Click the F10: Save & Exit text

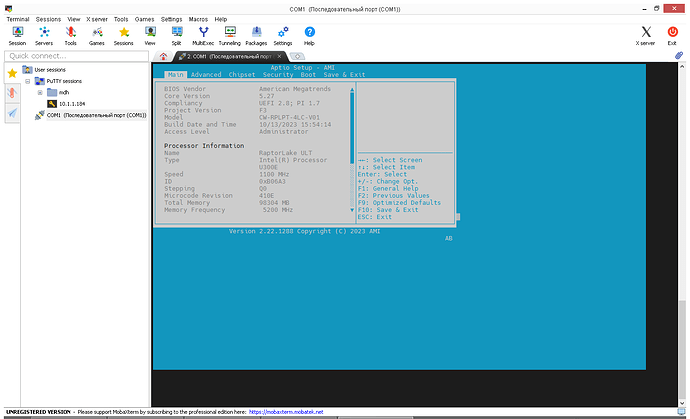(388, 210)
